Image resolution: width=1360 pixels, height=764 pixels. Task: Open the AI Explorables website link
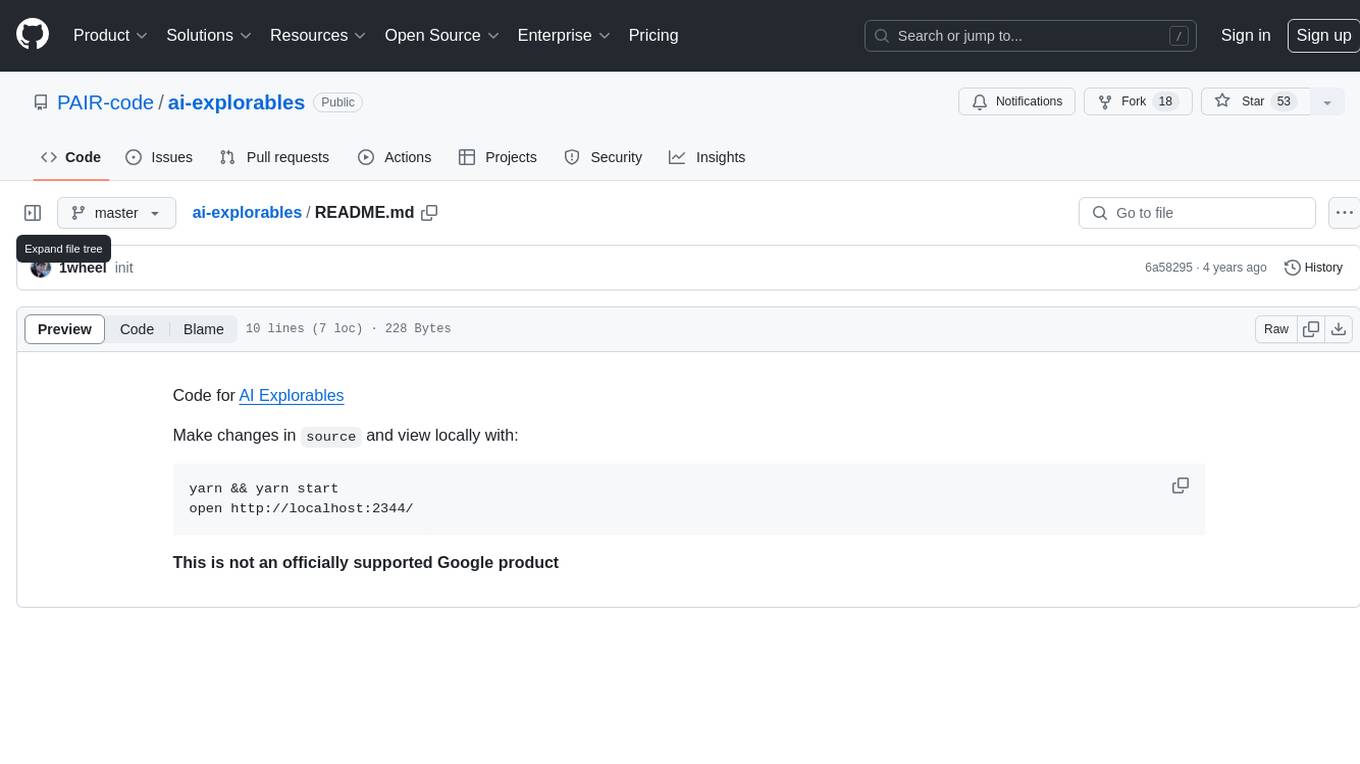291,395
